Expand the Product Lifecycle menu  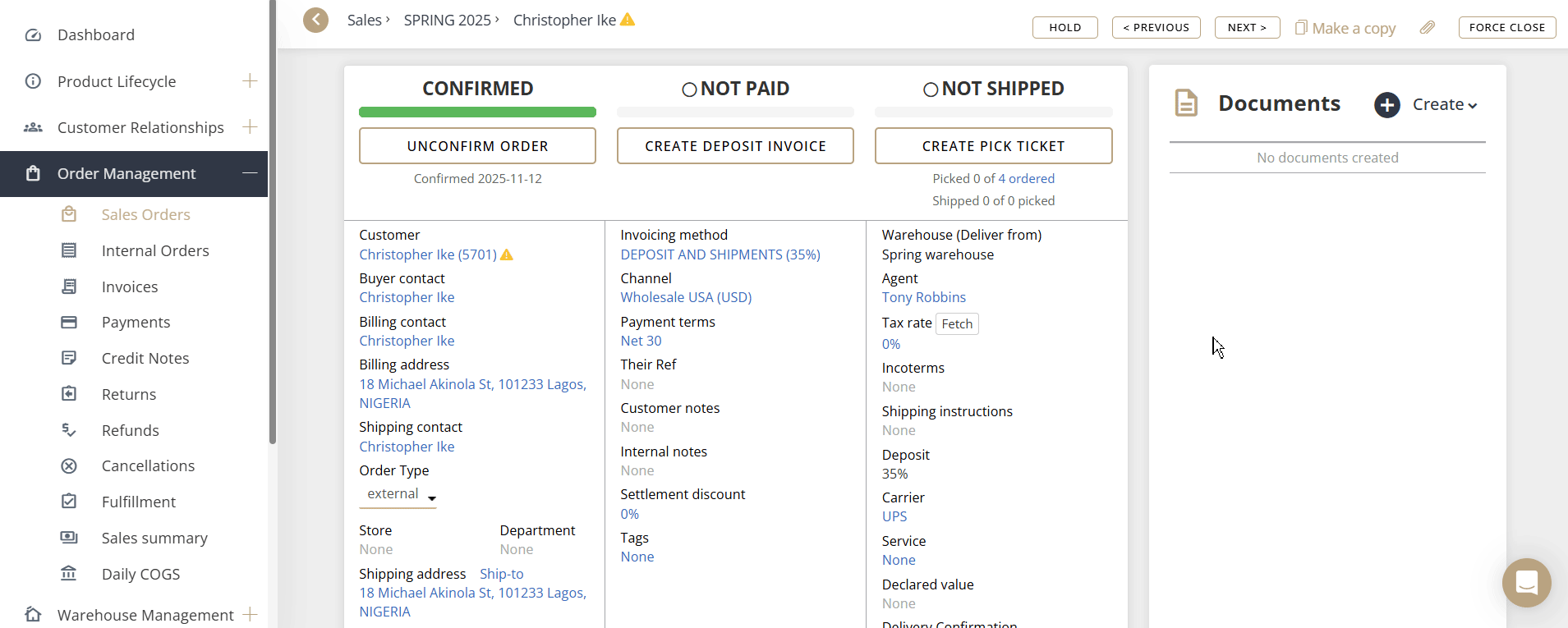pyautogui.click(x=250, y=81)
